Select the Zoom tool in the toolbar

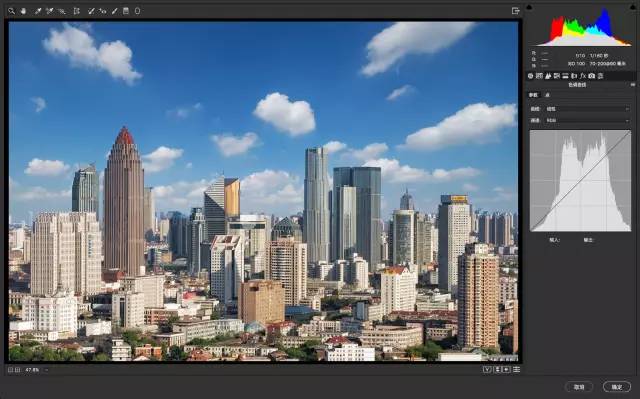coord(11,11)
